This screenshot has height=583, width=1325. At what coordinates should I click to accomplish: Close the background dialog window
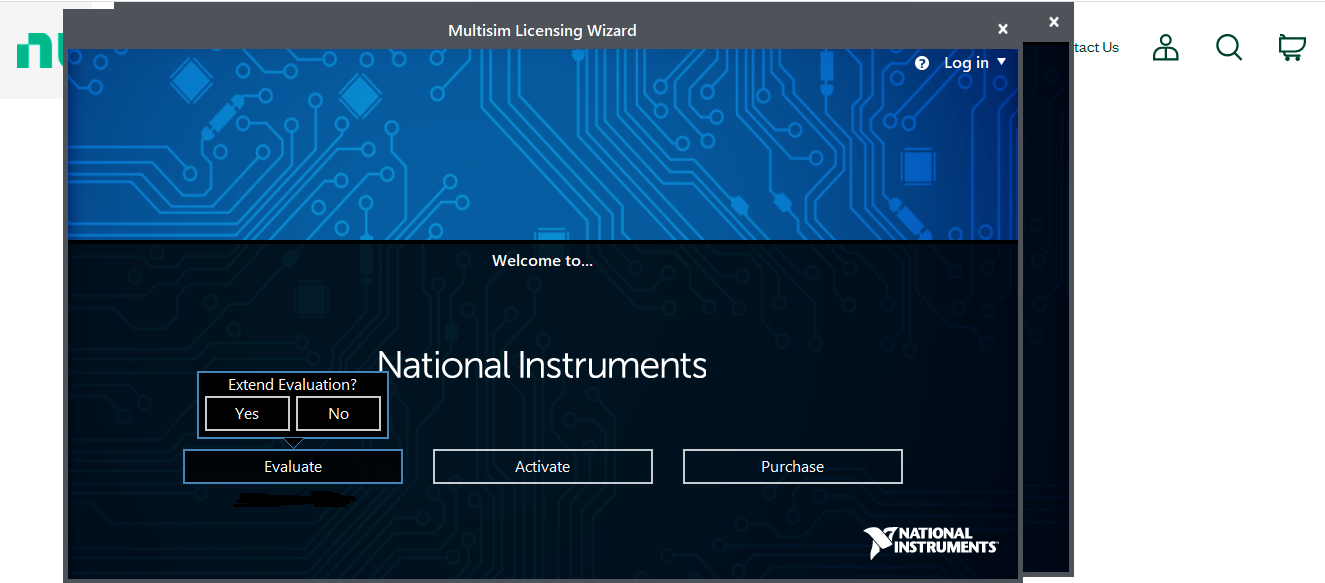[x=1053, y=22]
